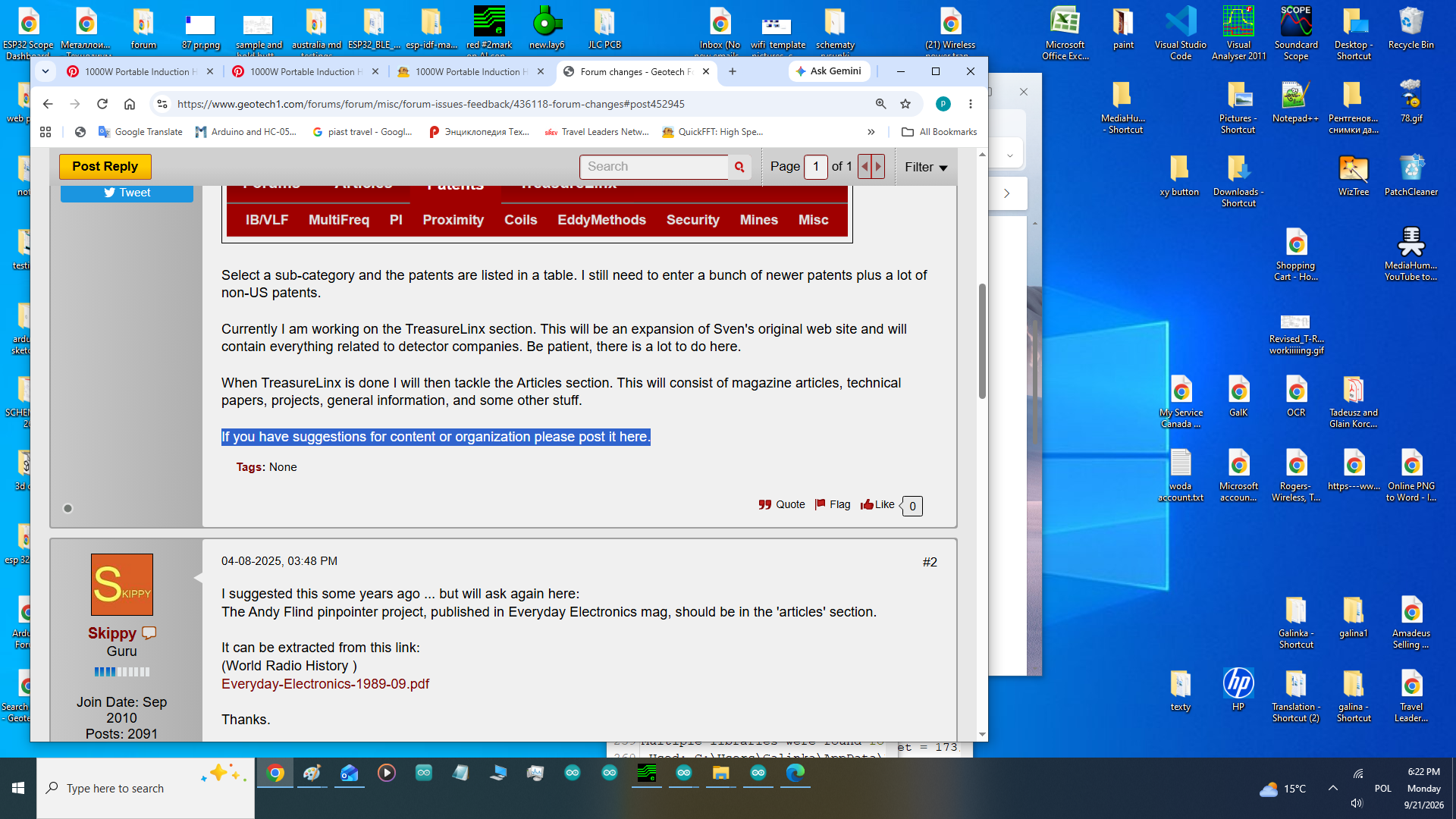Open the bookmarks apps grid icon

pos(45,132)
